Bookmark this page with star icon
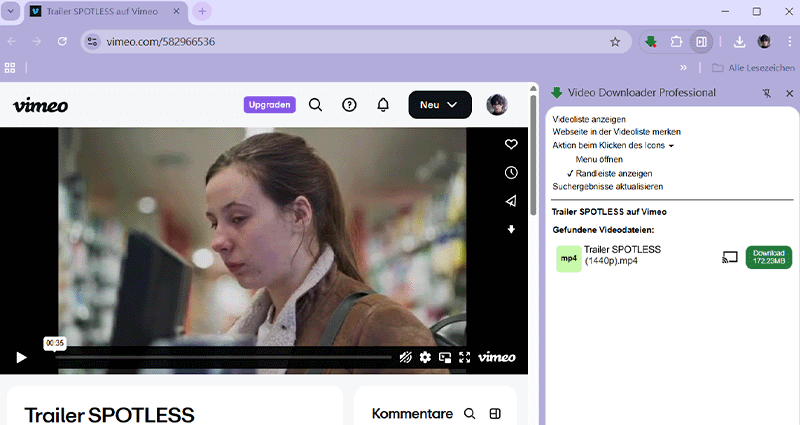This screenshot has height=425, width=800. [x=615, y=42]
